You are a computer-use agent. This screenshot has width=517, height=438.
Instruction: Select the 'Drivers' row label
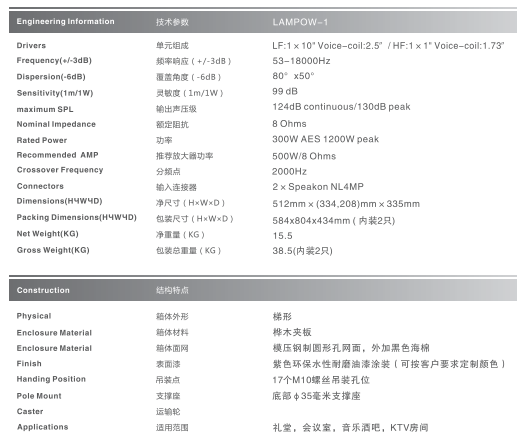coord(31,45)
